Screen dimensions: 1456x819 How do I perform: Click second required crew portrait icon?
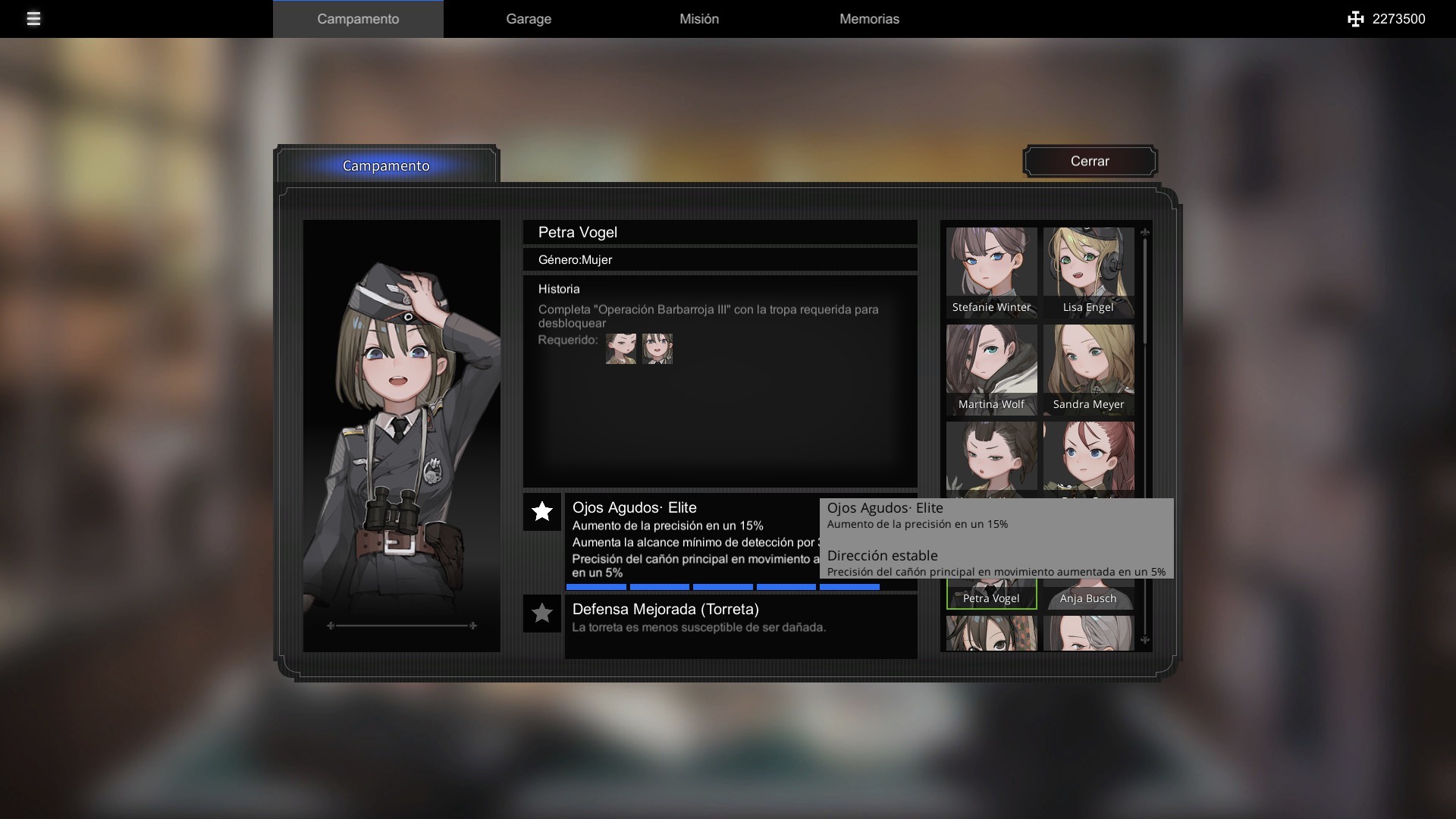click(657, 349)
